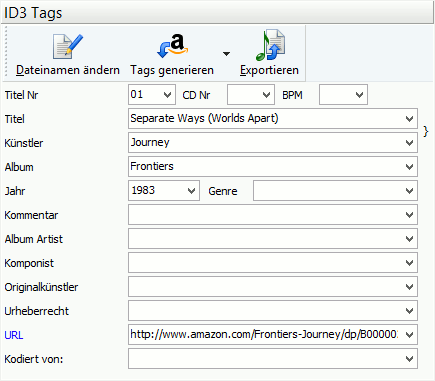
Task: Expand the CD Nr dropdown
Action: click(x=266, y=95)
